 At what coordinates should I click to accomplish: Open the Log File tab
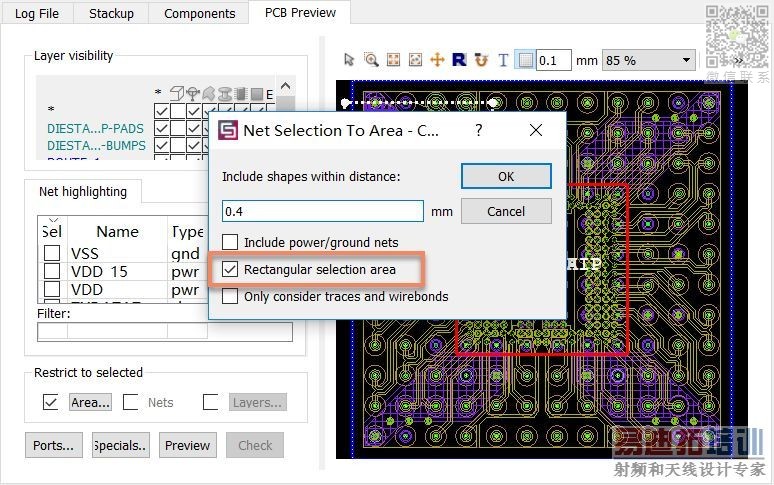pos(37,13)
